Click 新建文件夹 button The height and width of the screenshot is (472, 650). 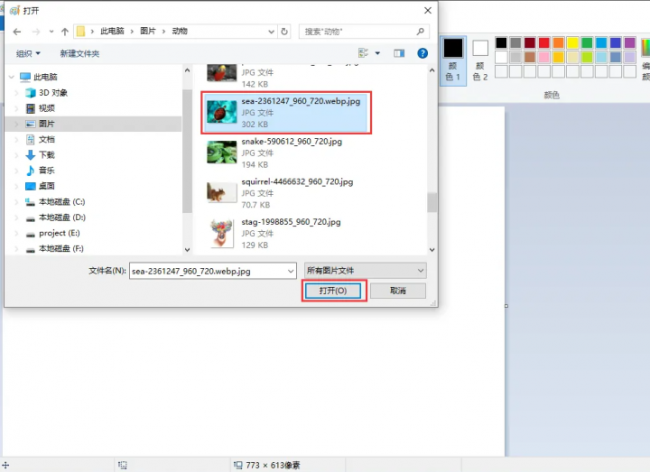pyautogui.click(x=80, y=53)
